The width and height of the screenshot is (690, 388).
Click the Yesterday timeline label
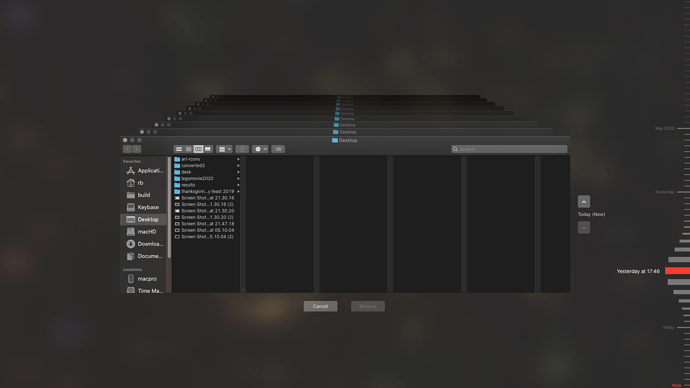664,192
